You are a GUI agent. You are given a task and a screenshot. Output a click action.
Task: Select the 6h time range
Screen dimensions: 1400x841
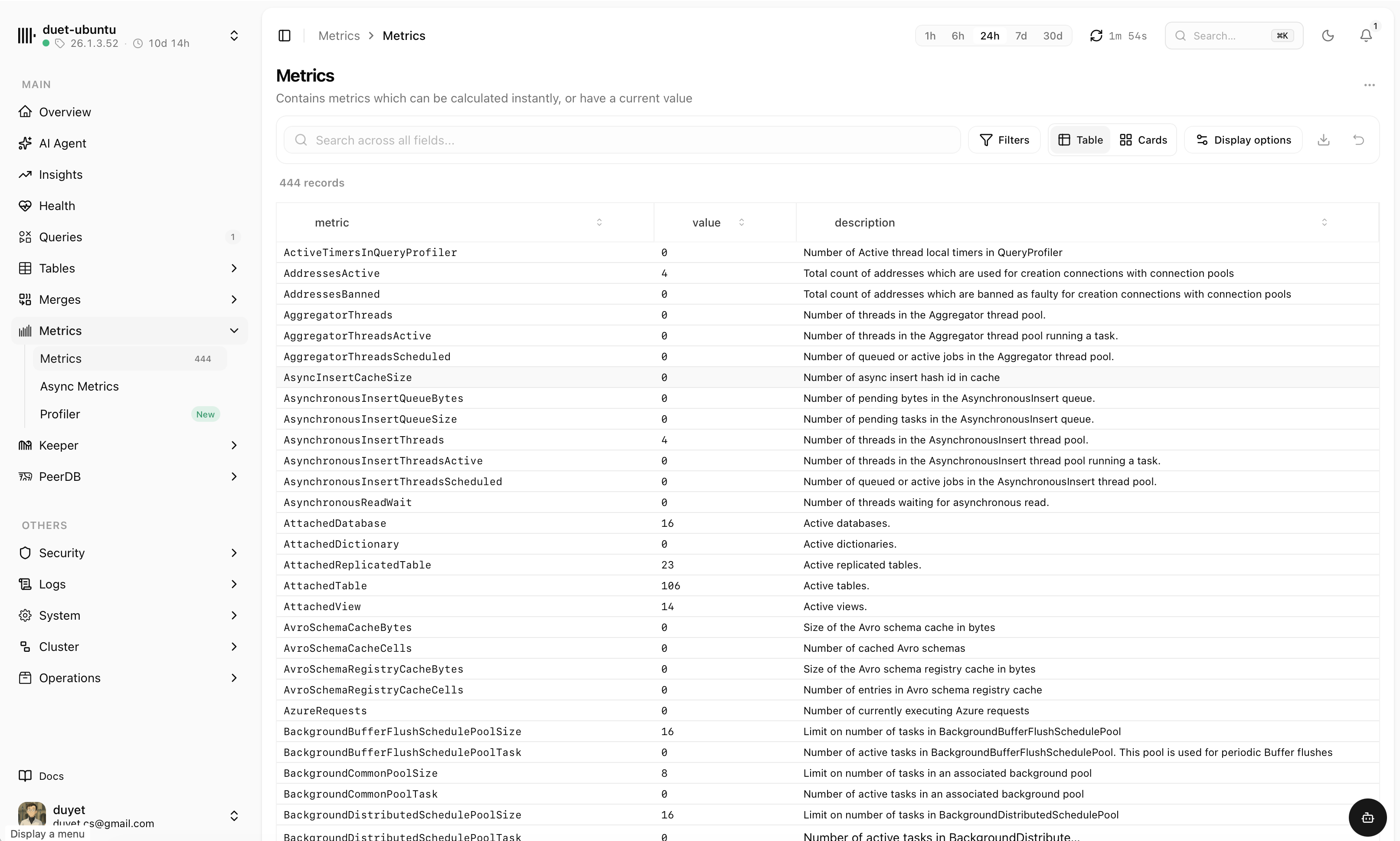958,36
